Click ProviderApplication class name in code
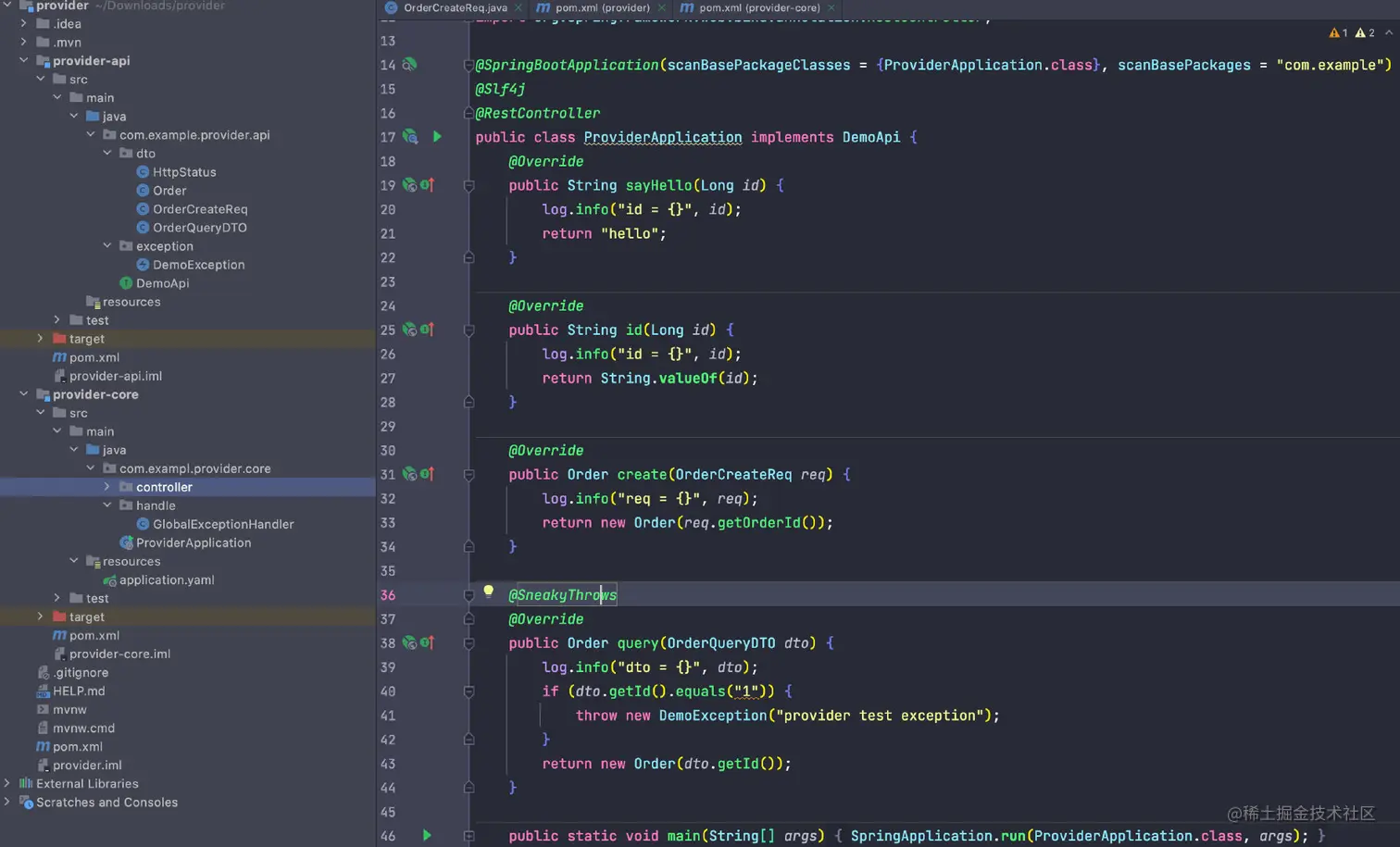The width and height of the screenshot is (1400, 847). (x=663, y=137)
